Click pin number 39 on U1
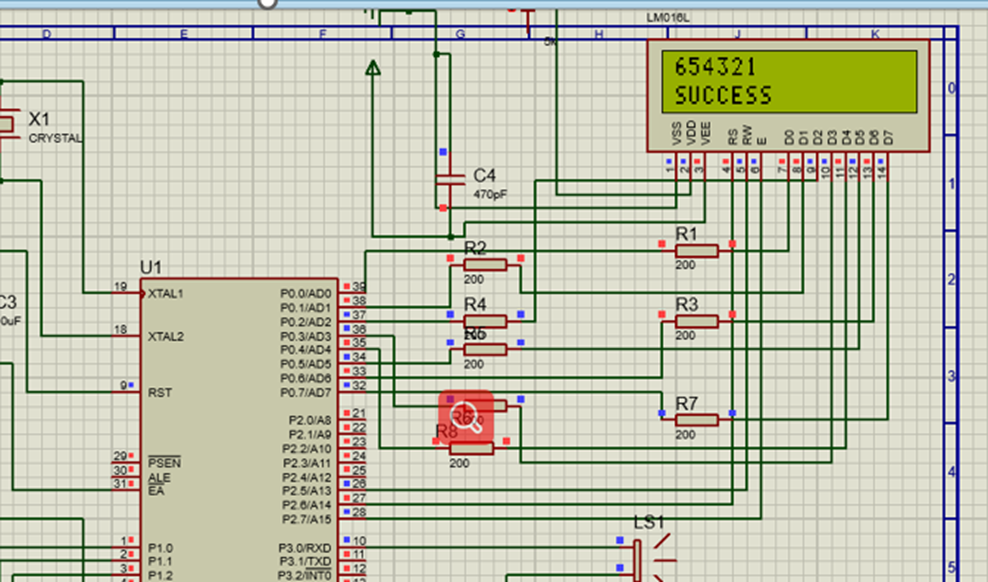This screenshot has height=582, width=988. [359, 287]
